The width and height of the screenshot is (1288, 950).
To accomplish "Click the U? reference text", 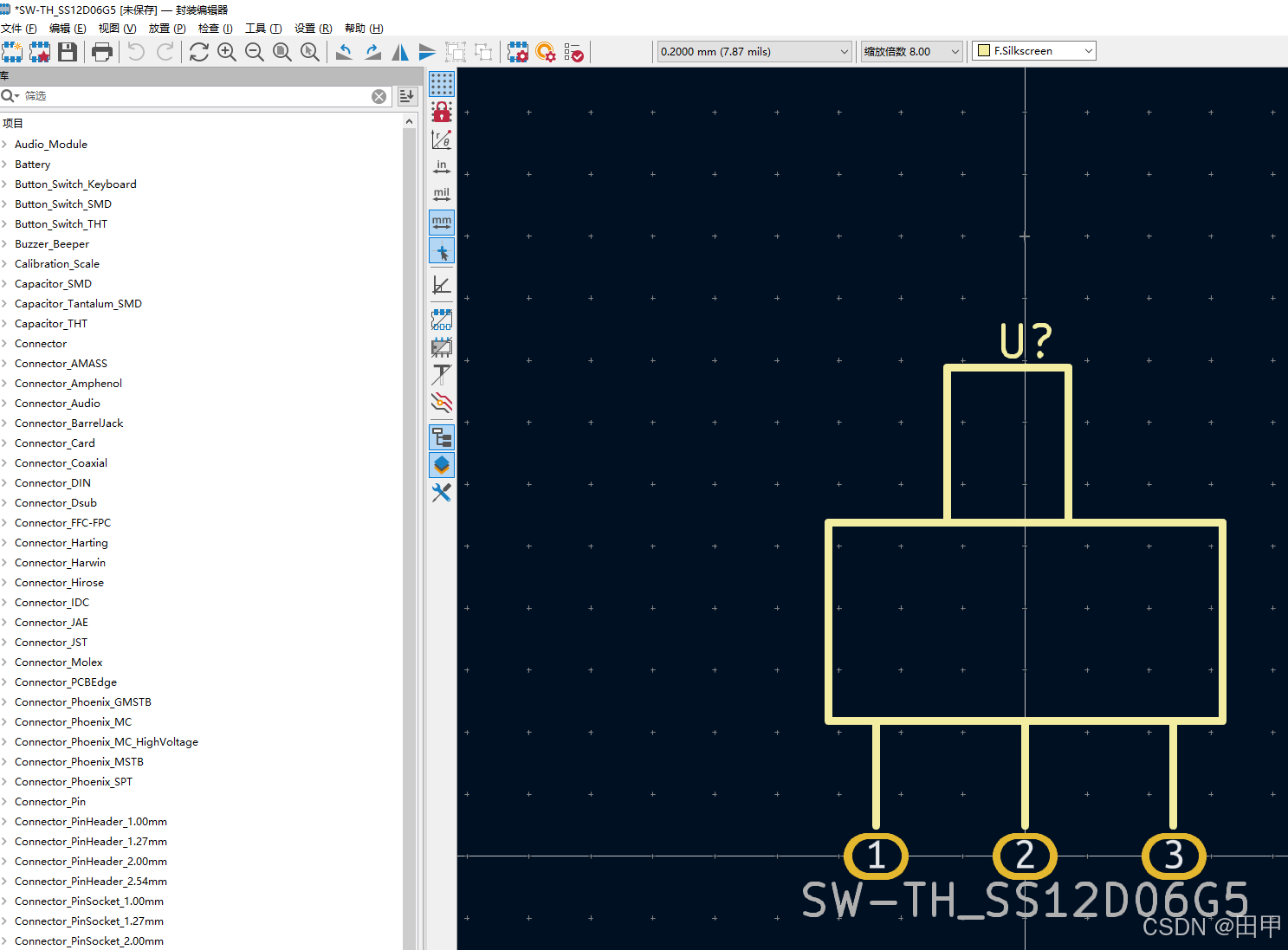I will (x=1026, y=340).
